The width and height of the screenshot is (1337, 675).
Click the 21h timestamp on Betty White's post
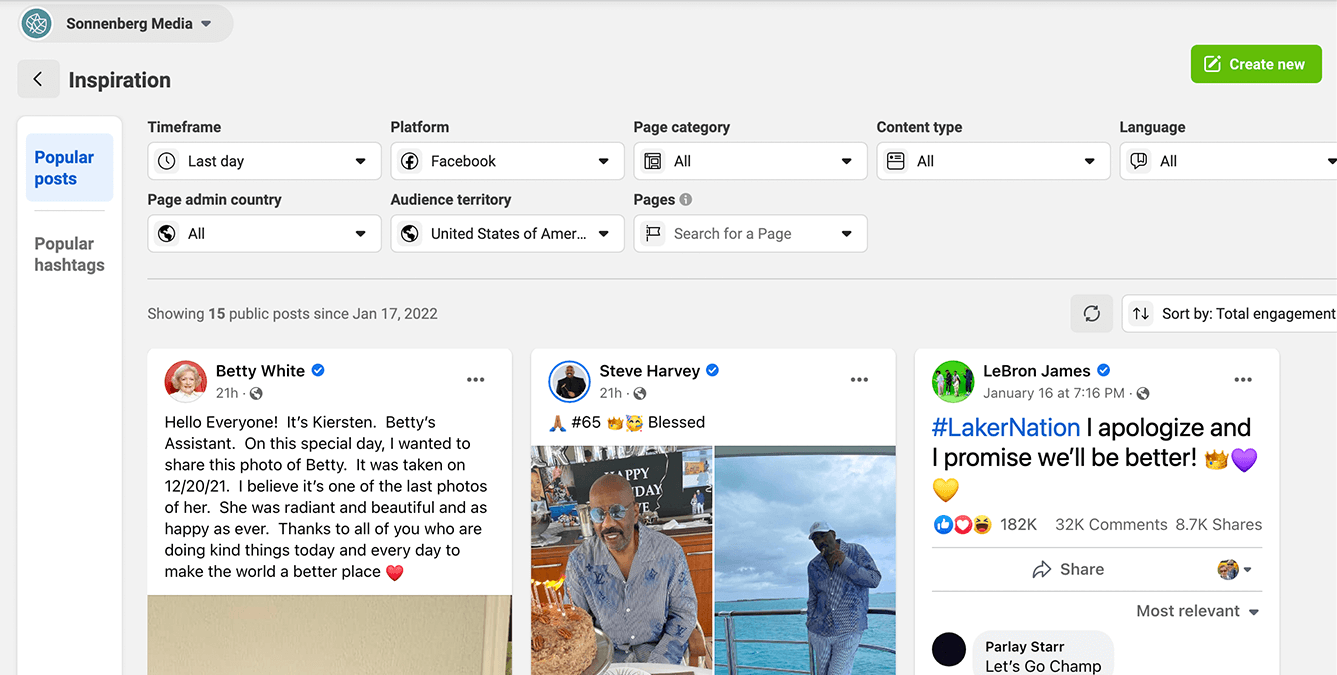coord(227,393)
